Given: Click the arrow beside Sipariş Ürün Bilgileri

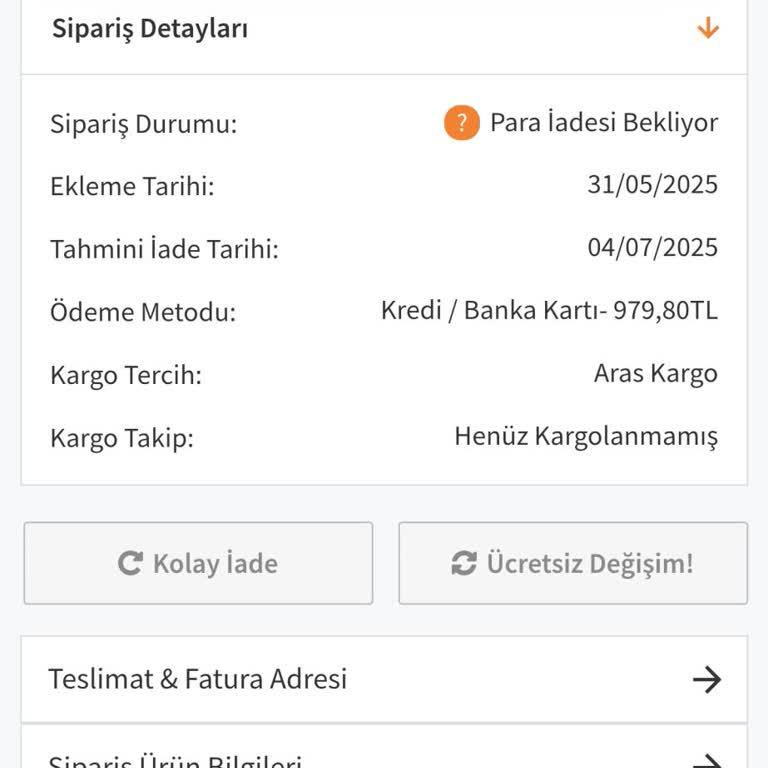Looking at the screenshot, I should pyautogui.click(x=707, y=762).
